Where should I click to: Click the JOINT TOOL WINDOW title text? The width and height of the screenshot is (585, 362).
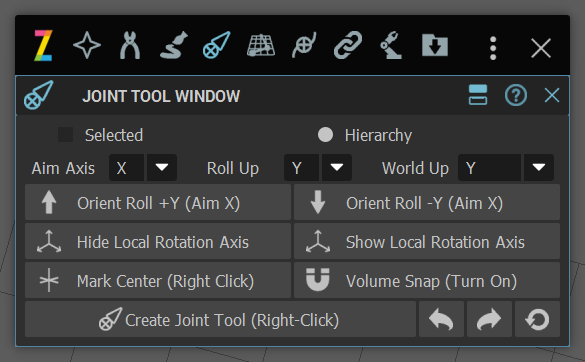point(161,96)
